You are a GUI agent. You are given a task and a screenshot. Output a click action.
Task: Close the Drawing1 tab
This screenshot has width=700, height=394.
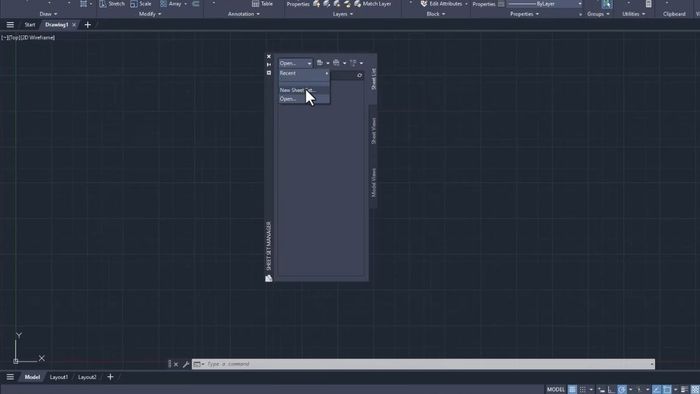coord(74,25)
